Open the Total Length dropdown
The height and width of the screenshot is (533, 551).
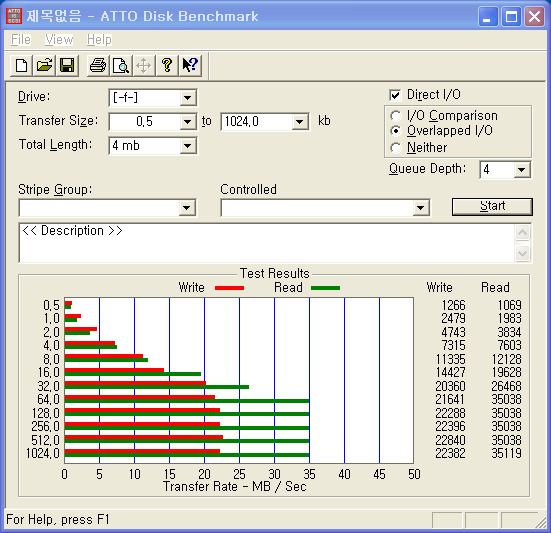tap(188, 145)
